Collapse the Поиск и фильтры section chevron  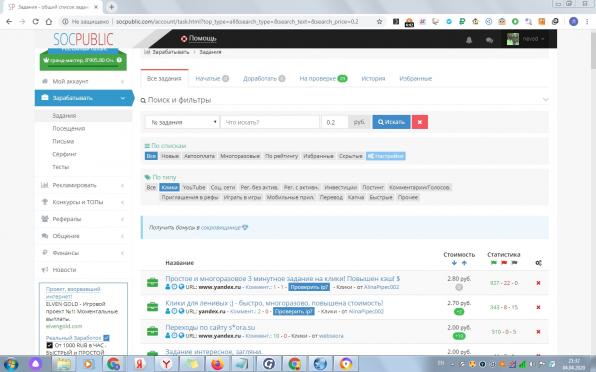[x=545, y=100]
